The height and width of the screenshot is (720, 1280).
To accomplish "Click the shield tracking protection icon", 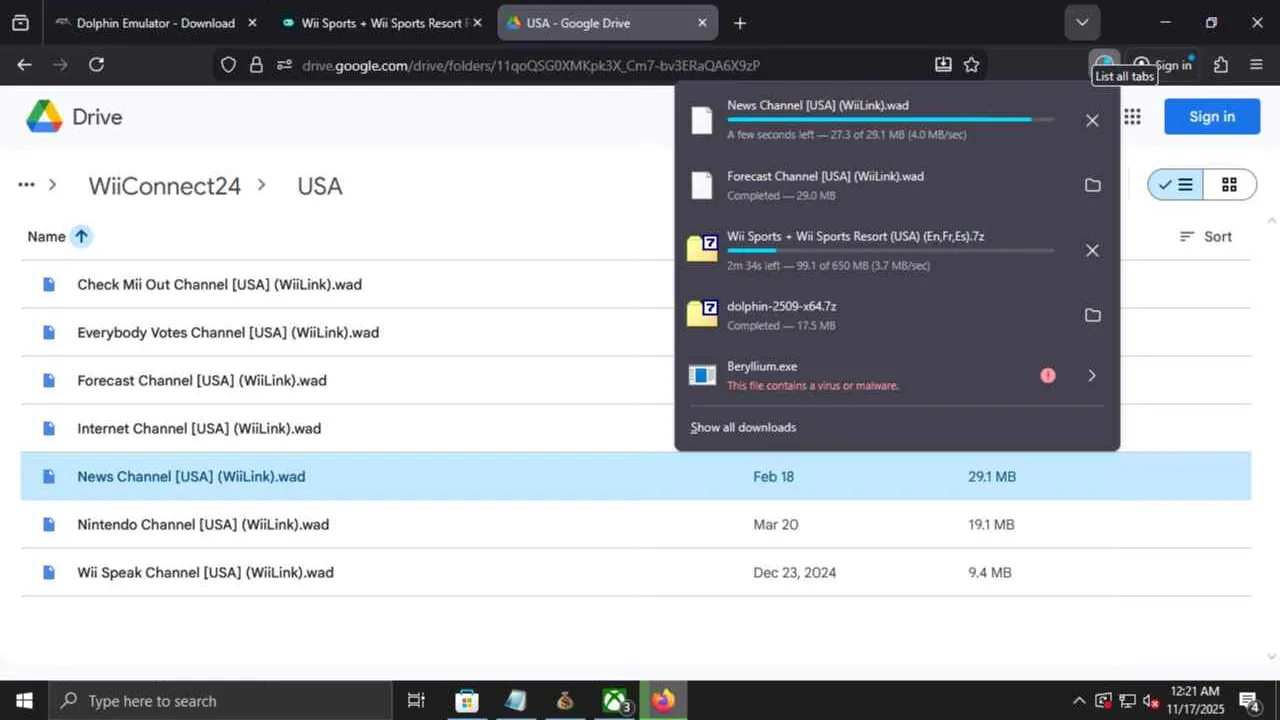I will click(228, 65).
